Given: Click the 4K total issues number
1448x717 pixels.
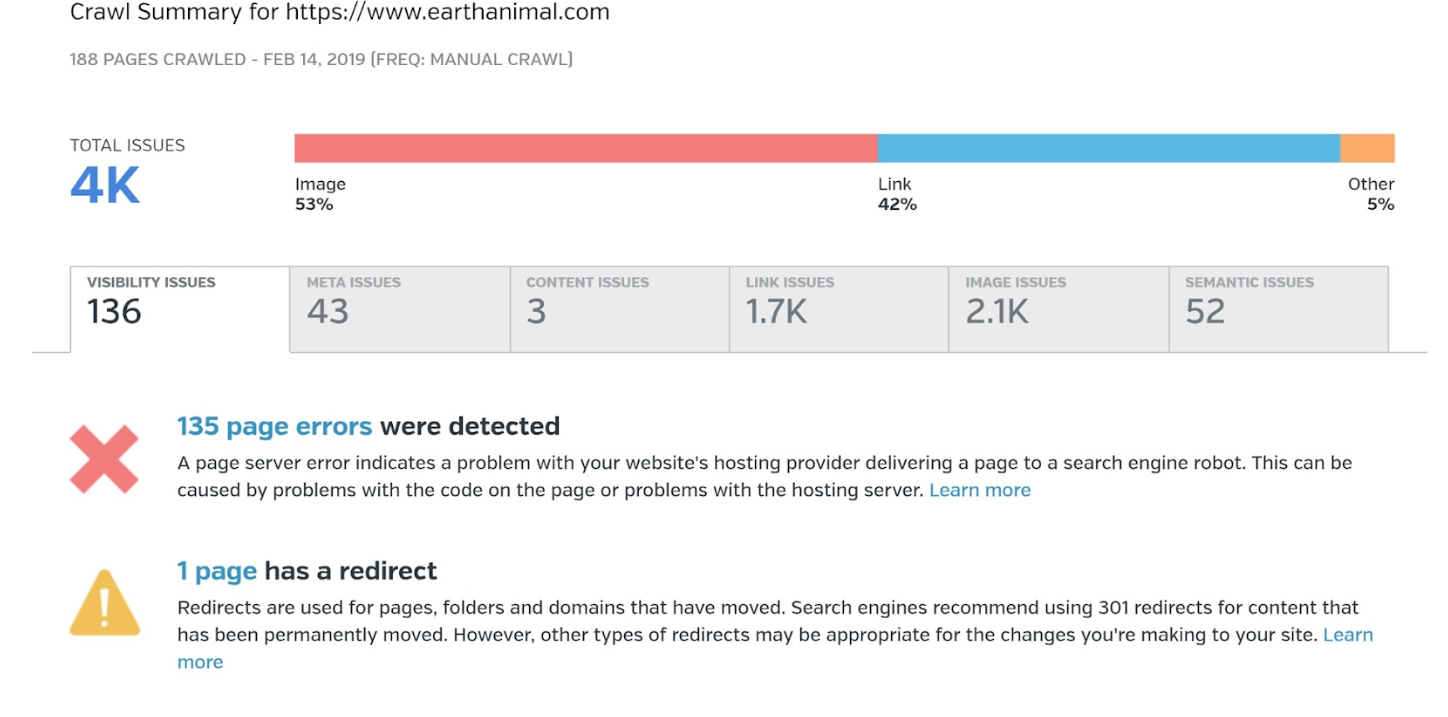Looking at the screenshot, I should click(105, 187).
